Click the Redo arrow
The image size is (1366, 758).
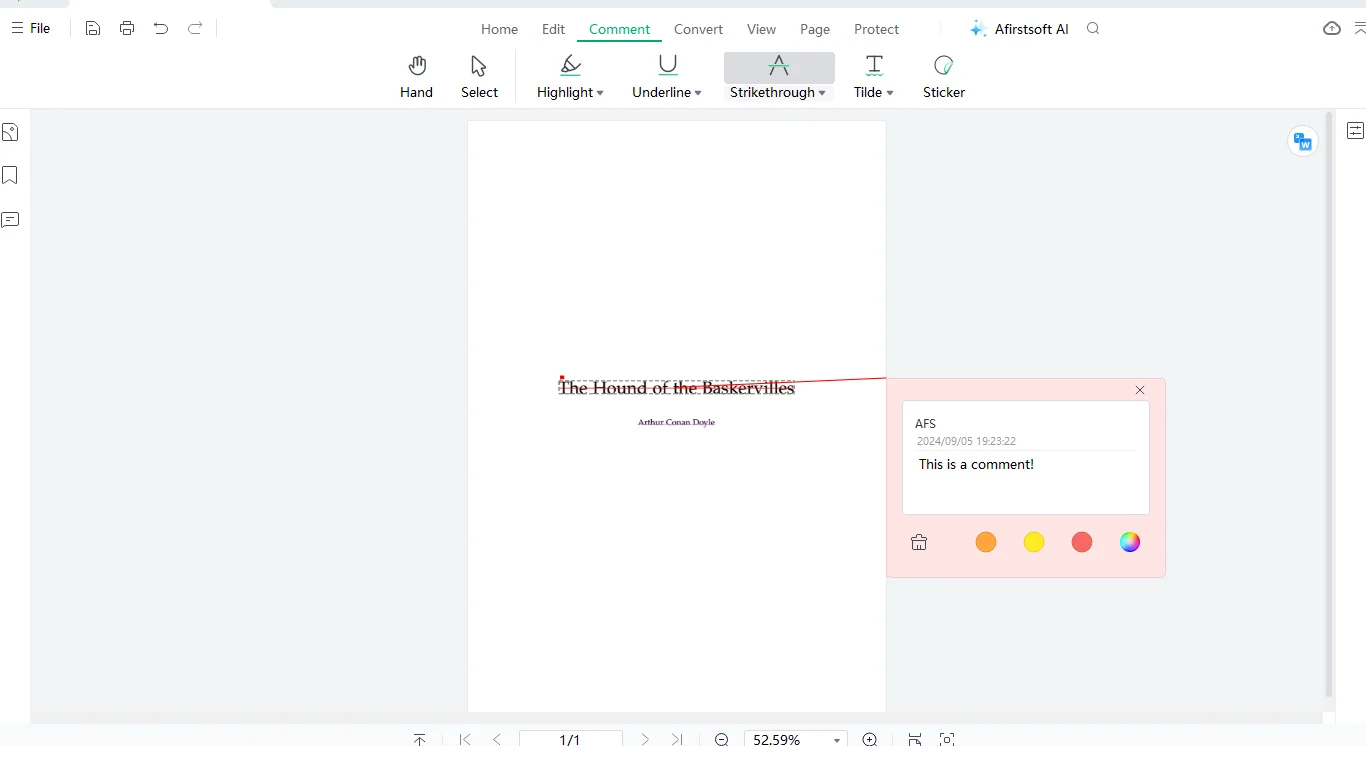point(195,28)
